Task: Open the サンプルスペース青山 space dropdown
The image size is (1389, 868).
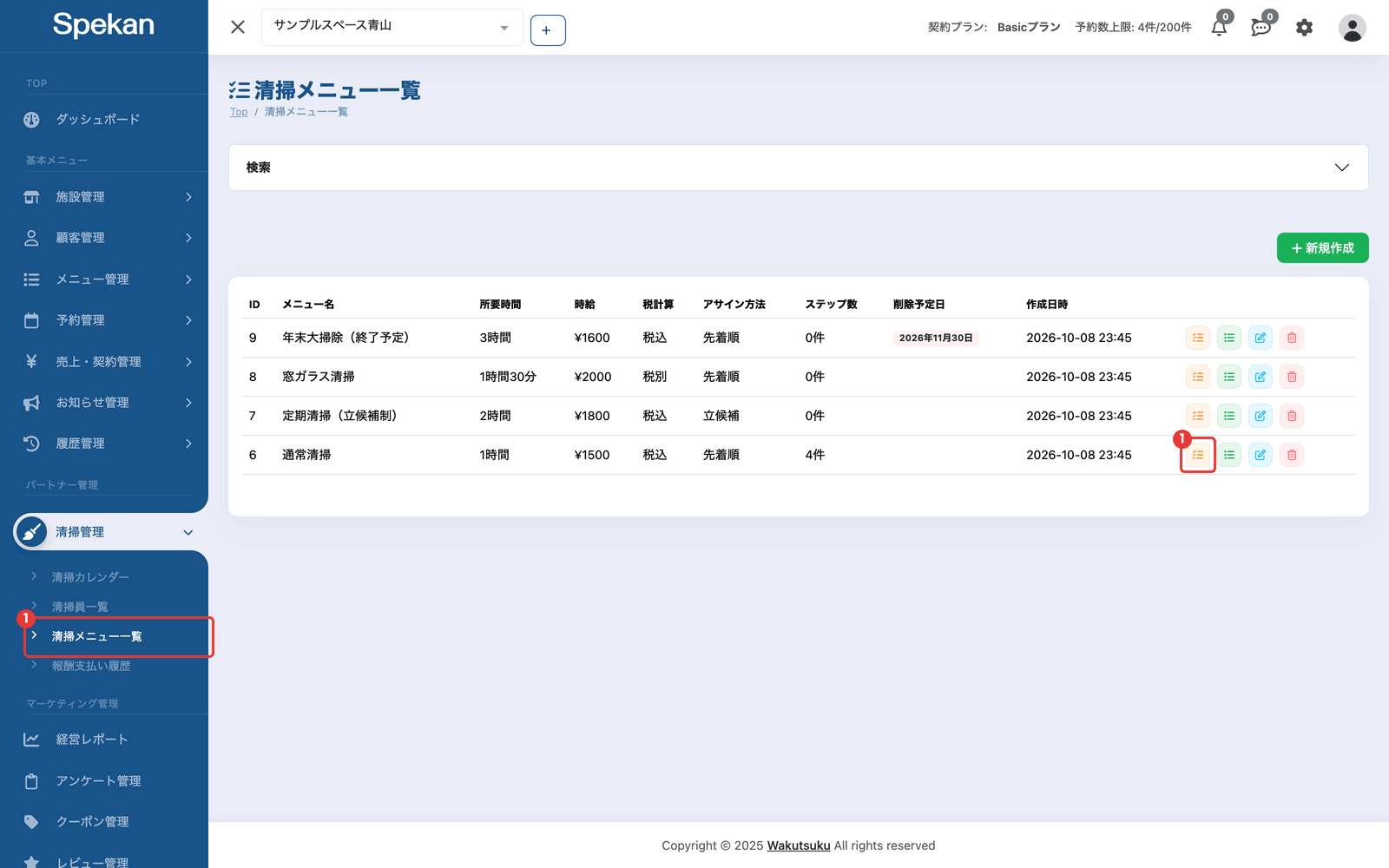Action: (392, 27)
